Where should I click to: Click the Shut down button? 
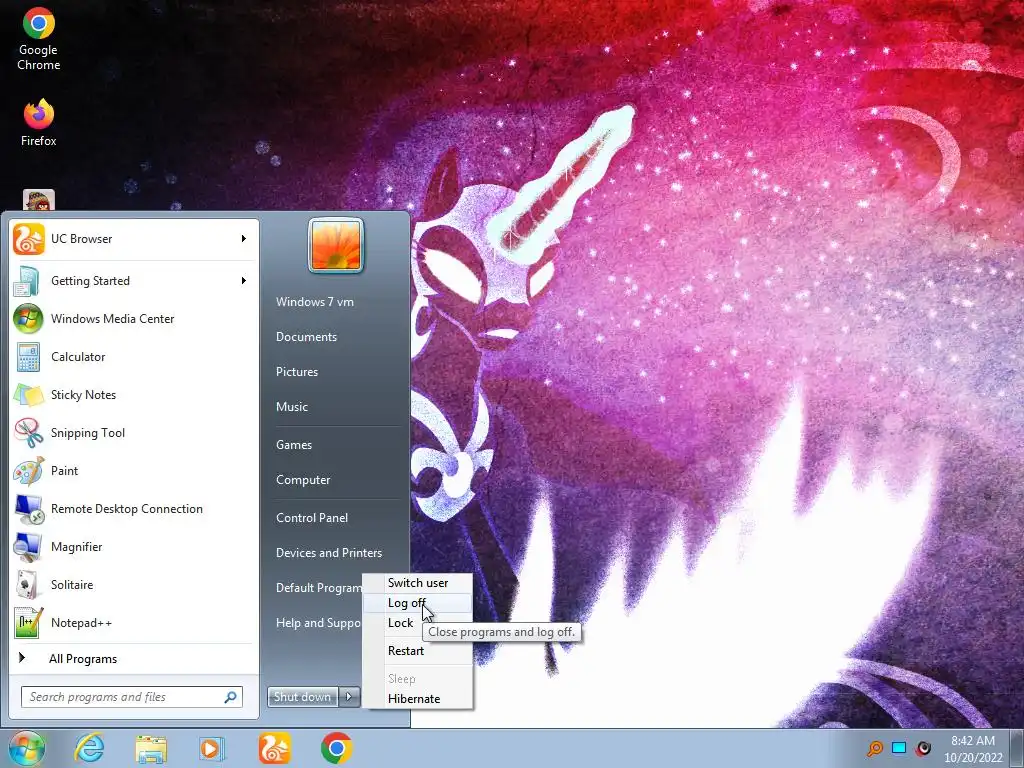coord(303,697)
